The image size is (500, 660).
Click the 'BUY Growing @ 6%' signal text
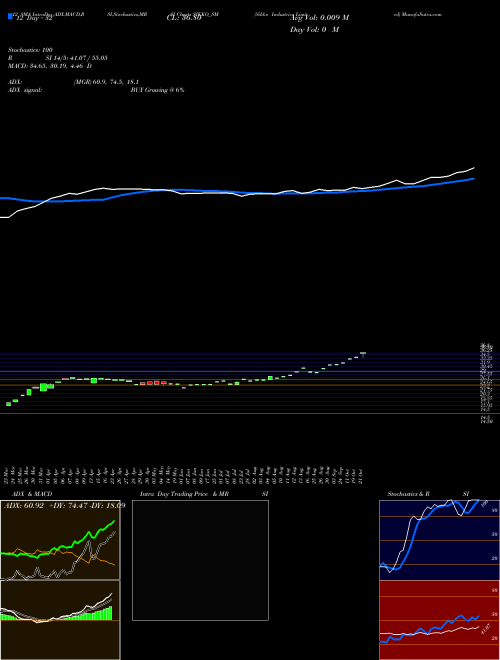click(157, 90)
